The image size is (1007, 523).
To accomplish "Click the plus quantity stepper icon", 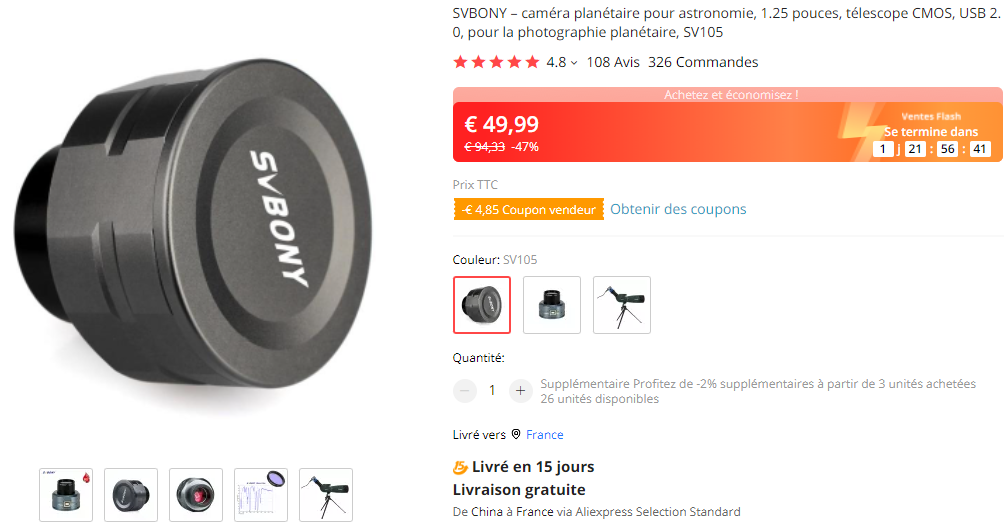I will pyautogui.click(x=521, y=391).
